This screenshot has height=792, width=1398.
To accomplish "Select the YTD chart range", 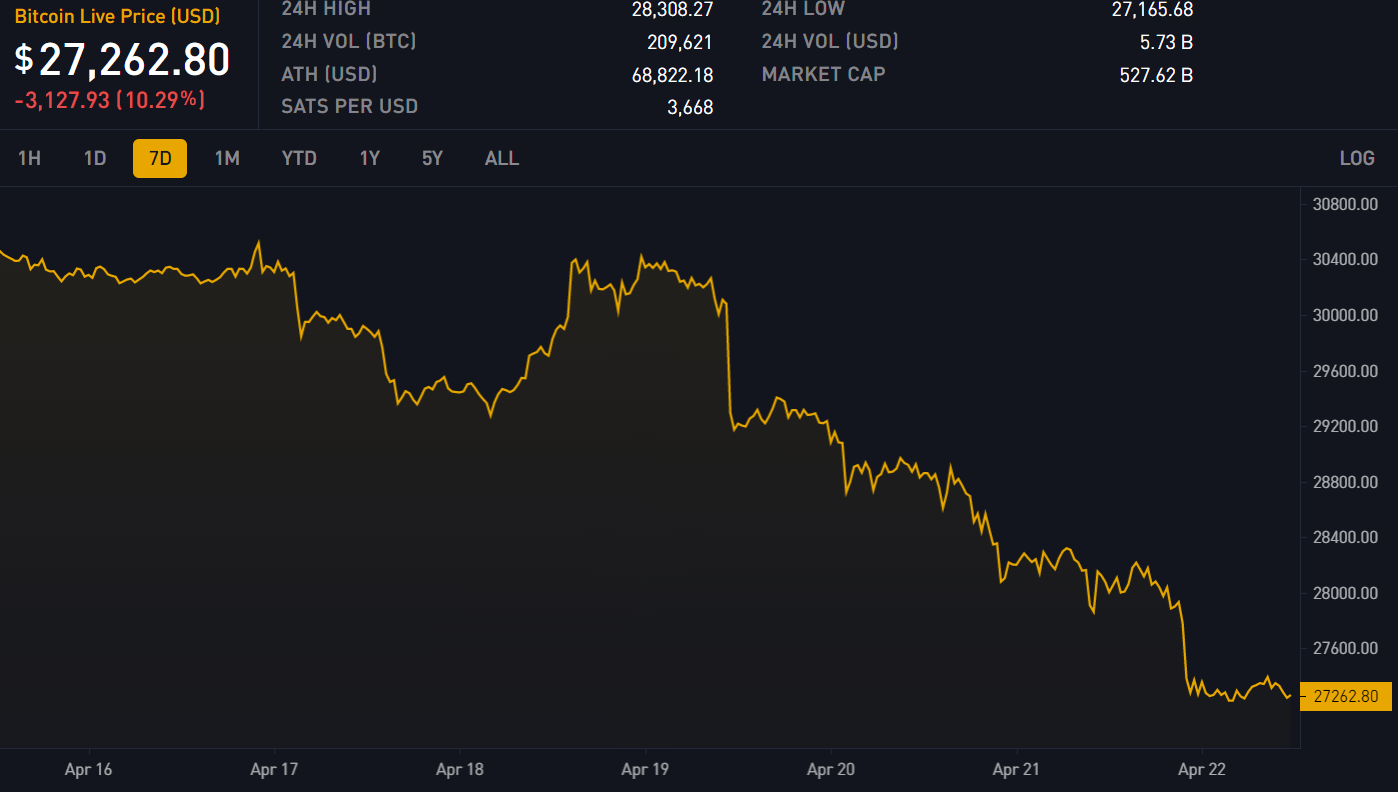I will point(299,158).
